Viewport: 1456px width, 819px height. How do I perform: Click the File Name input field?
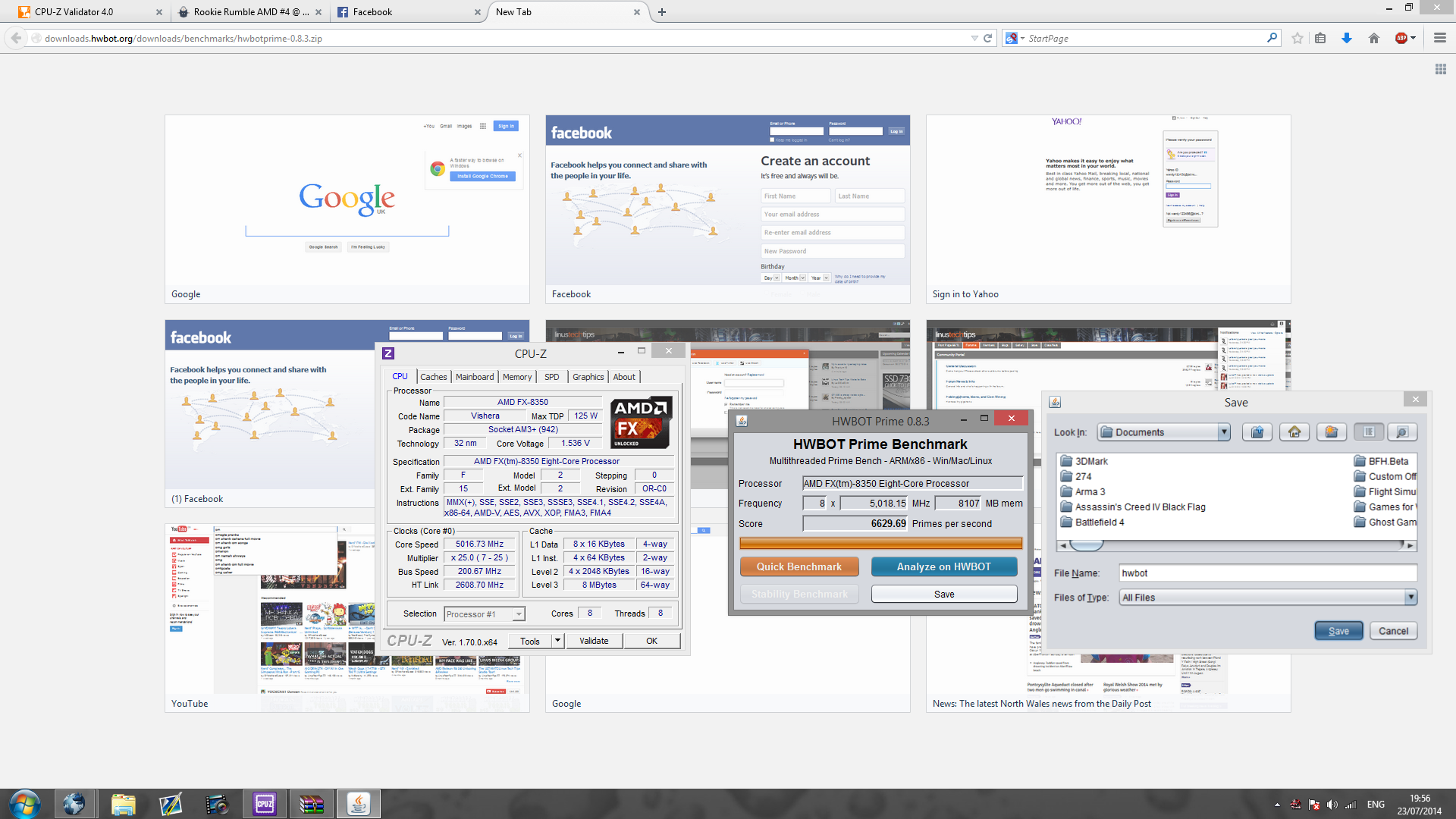pos(1268,573)
